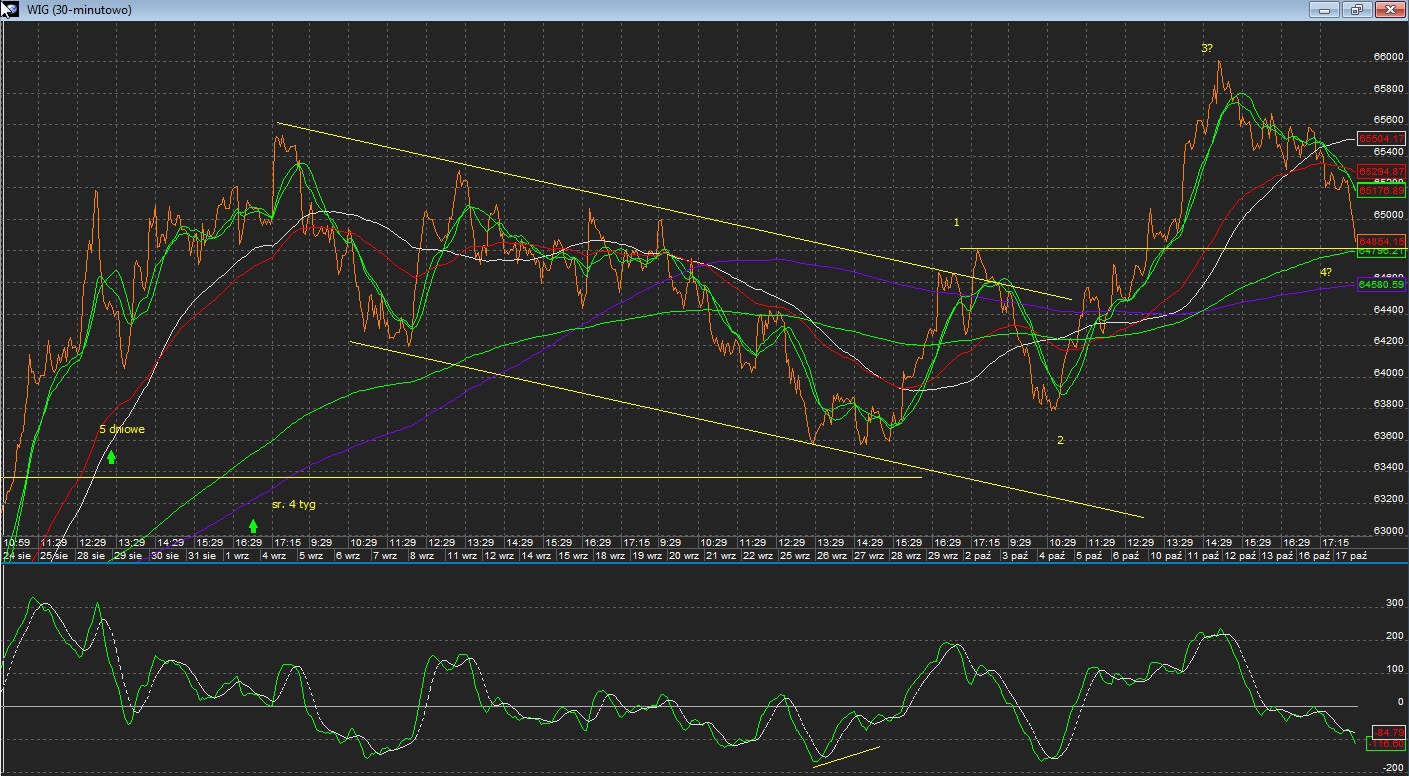
Task: Restore down the WIG chart window
Action: [1357, 10]
